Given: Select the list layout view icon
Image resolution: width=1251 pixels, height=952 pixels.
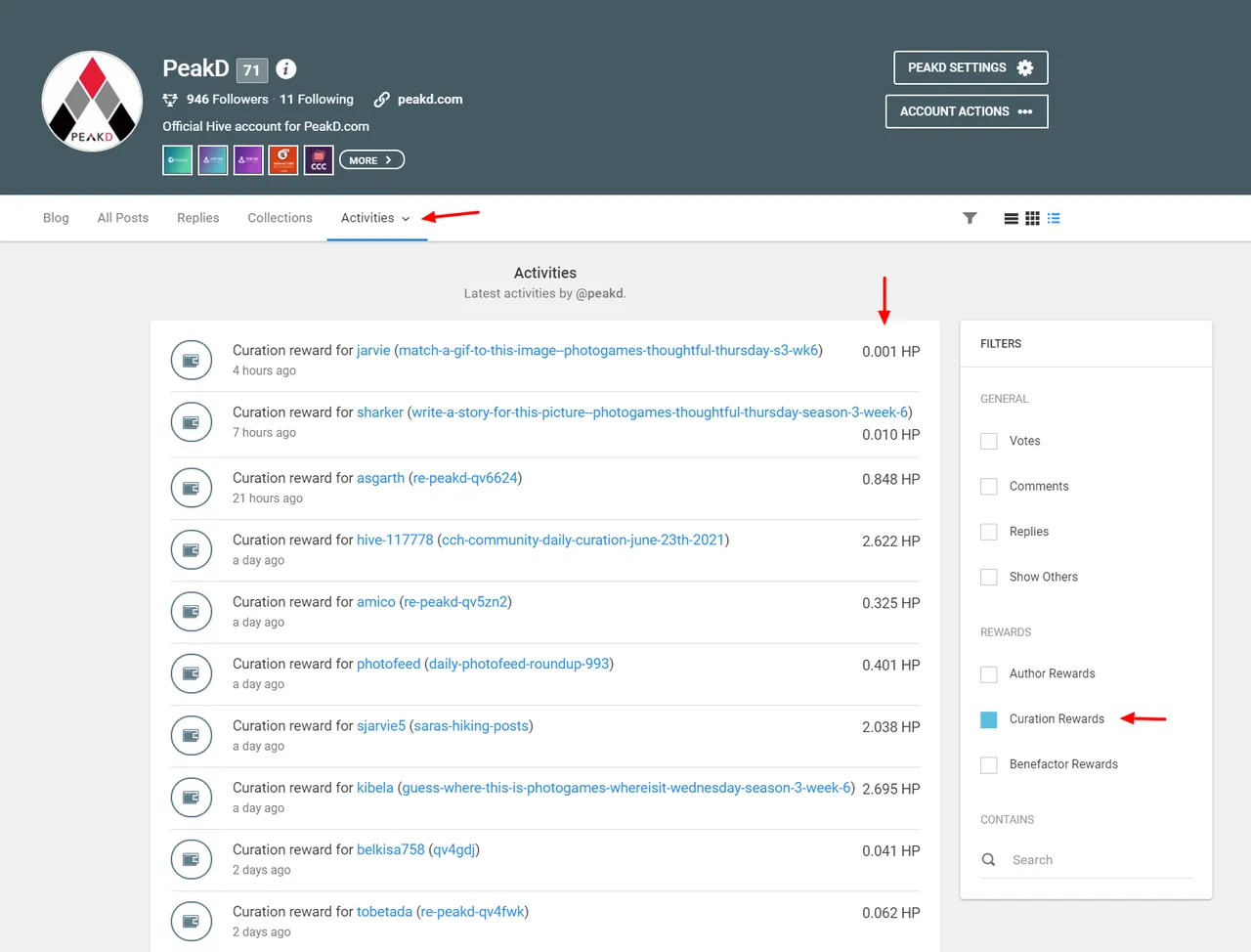Looking at the screenshot, I should coord(1012,219).
